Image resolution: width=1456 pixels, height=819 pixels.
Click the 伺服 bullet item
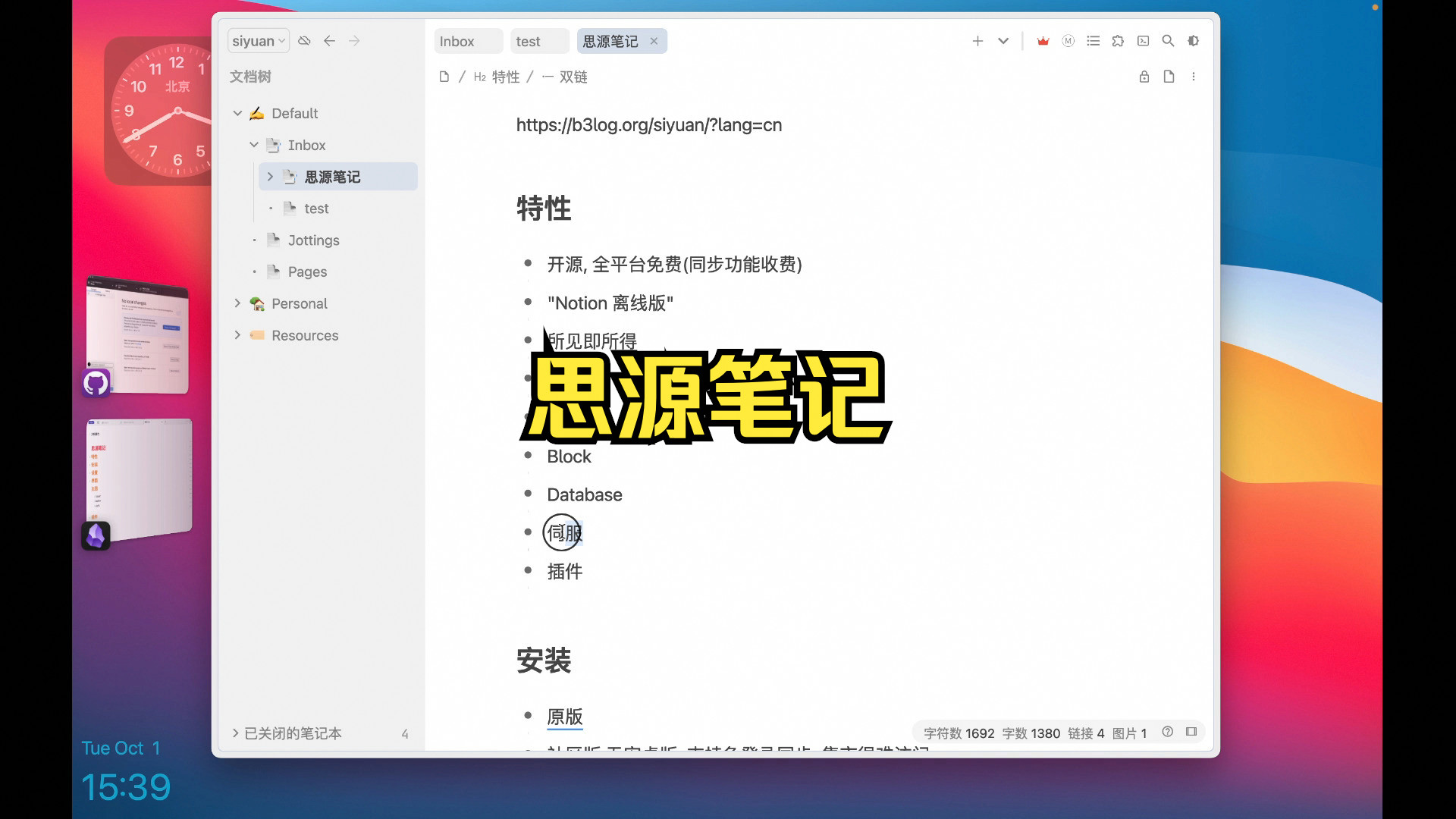(565, 533)
